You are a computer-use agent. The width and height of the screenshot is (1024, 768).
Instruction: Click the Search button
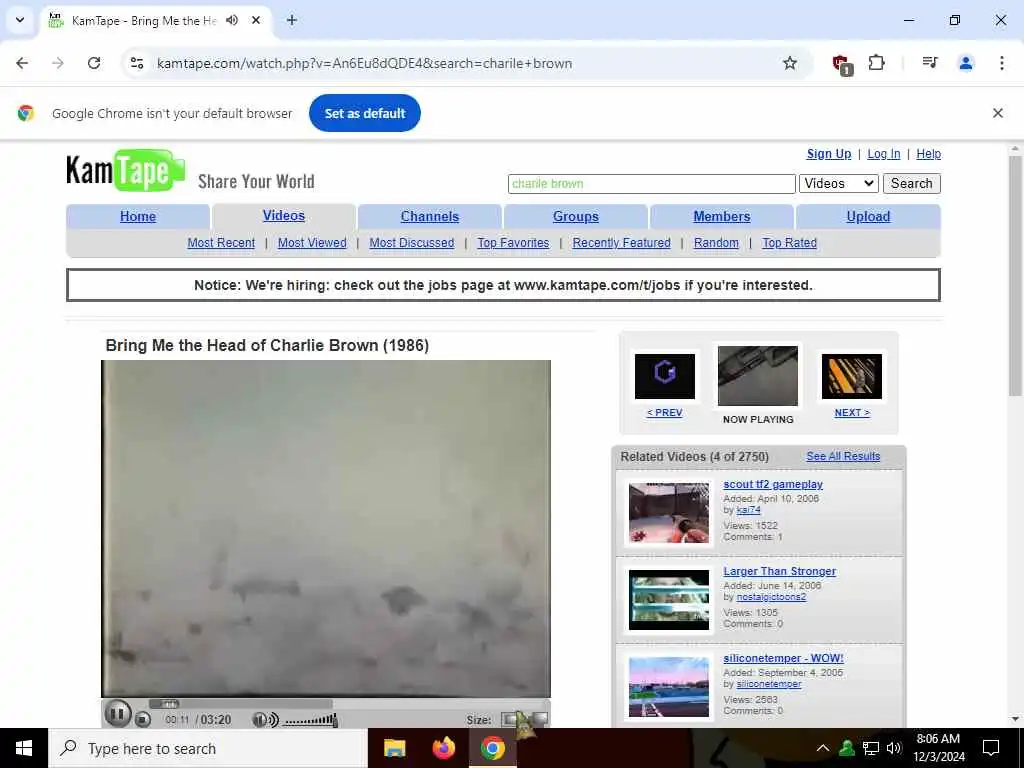coord(911,184)
